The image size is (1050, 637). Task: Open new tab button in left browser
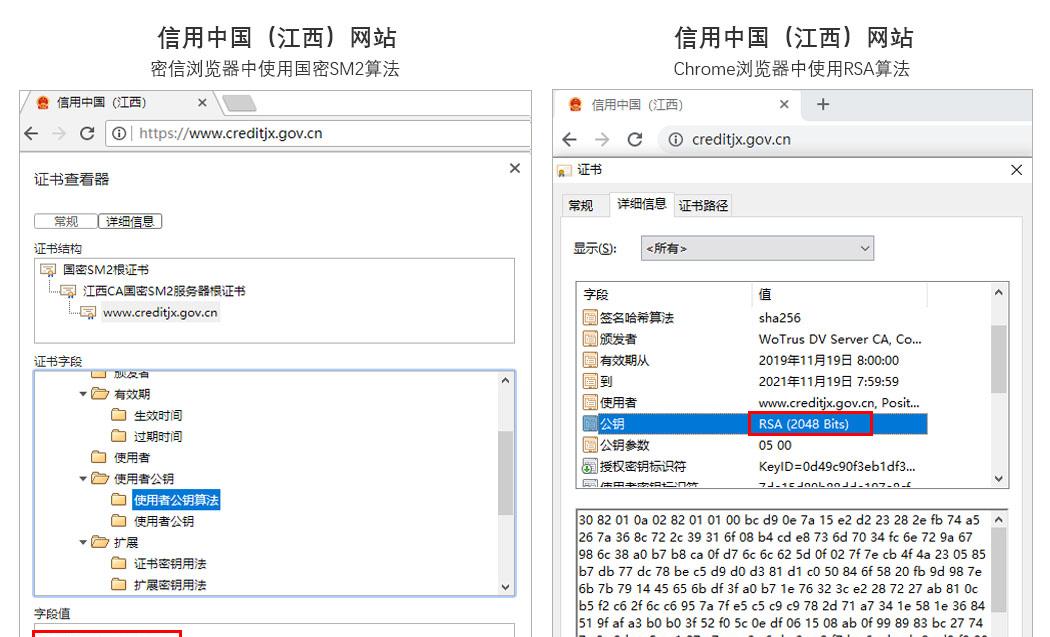pyautogui.click(x=239, y=103)
